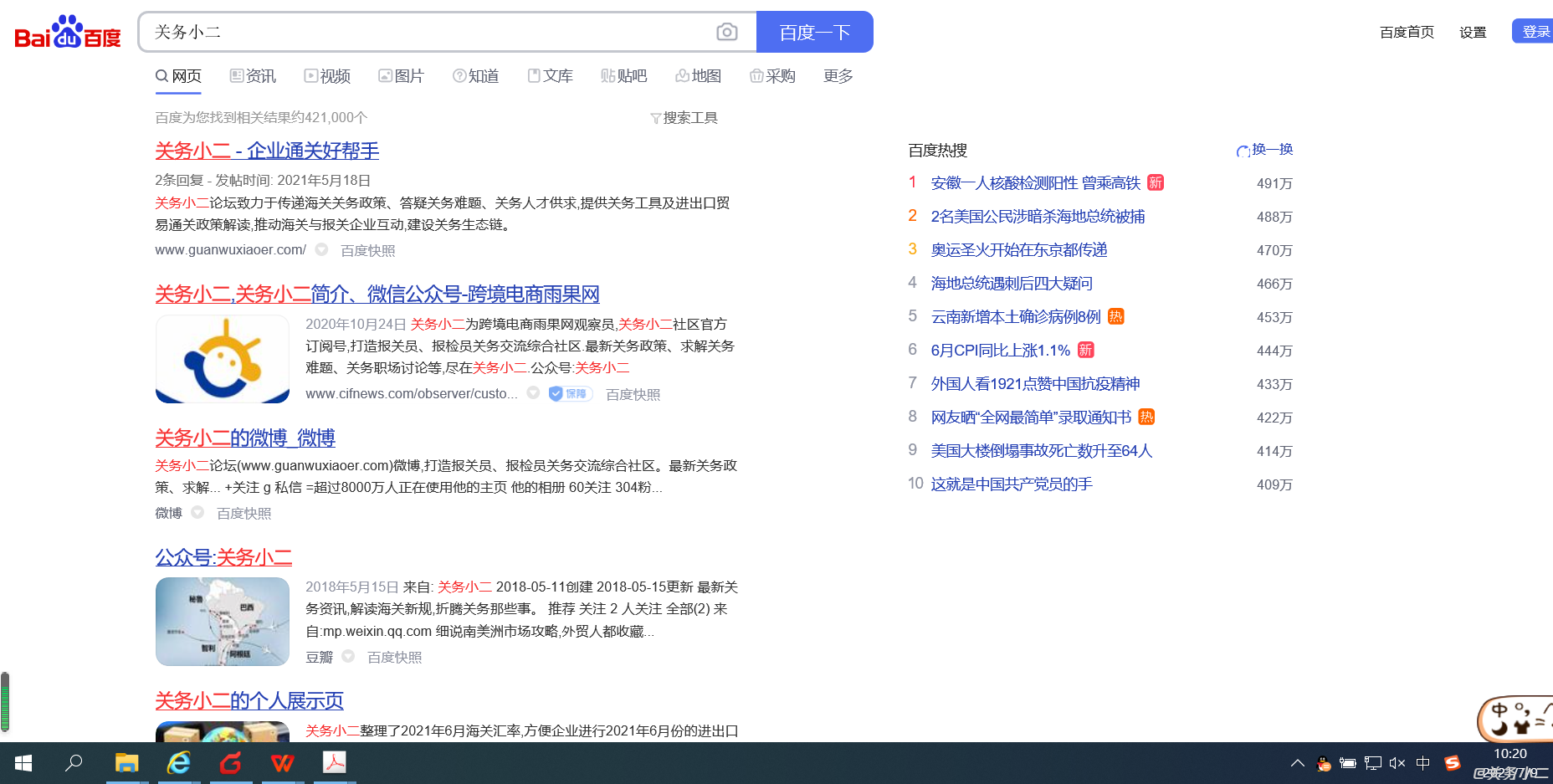Viewport: 1553px width, 784px height.
Task: Click the 关务小二 mascot thumbnail
Action: pyautogui.click(x=223, y=359)
